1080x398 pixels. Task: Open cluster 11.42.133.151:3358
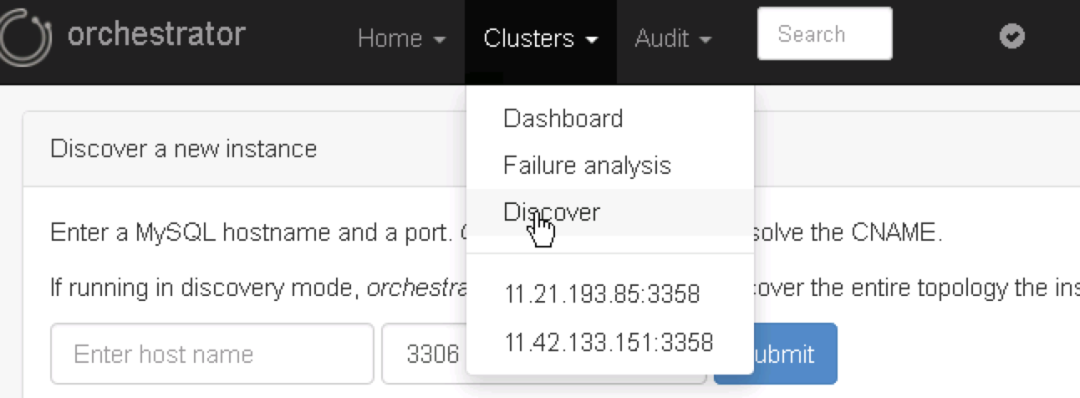pyautogui.click(x=610, y=342)
